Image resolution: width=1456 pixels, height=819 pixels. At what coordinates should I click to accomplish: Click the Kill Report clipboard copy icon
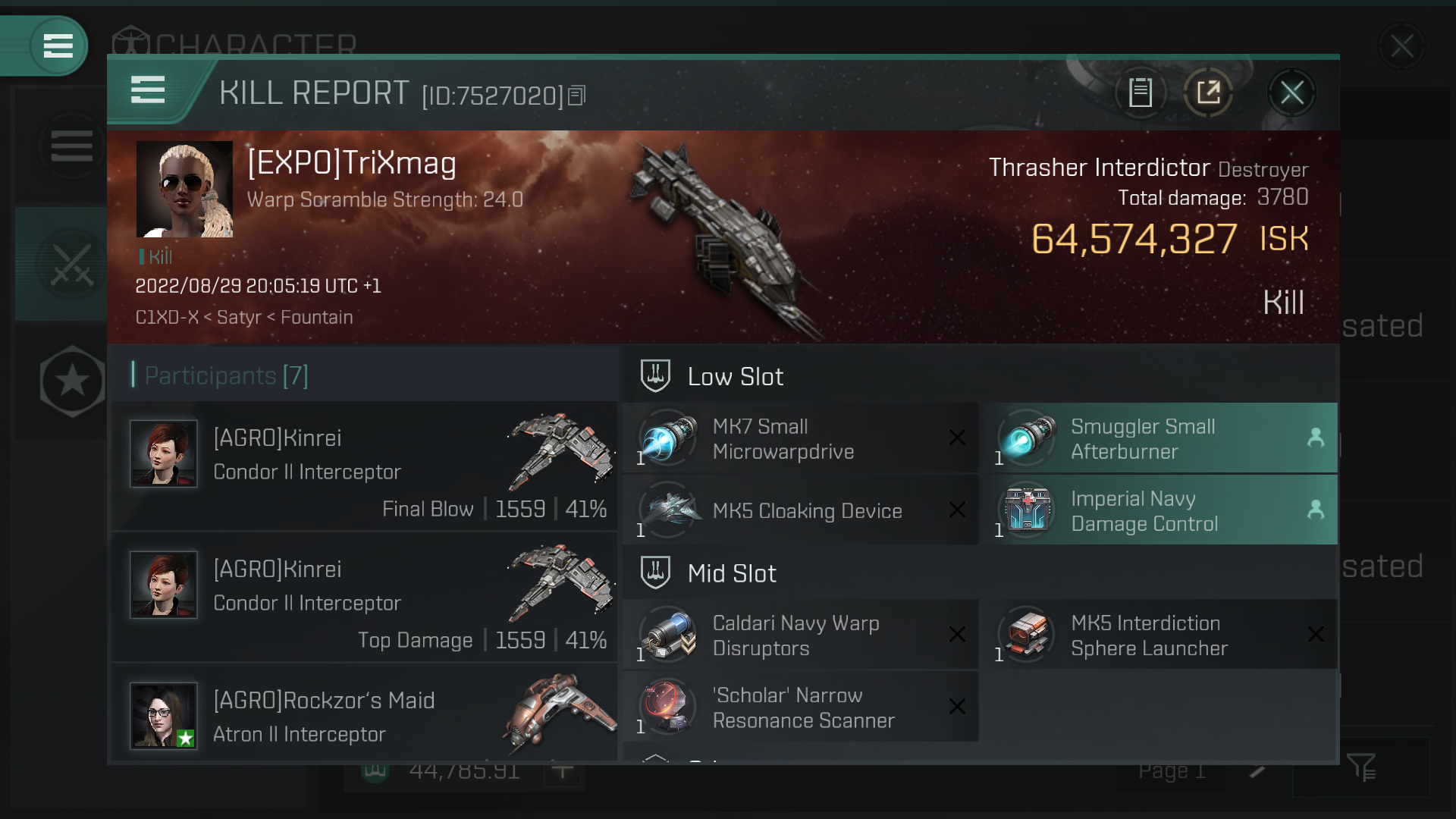click(x=1140, y=92)
